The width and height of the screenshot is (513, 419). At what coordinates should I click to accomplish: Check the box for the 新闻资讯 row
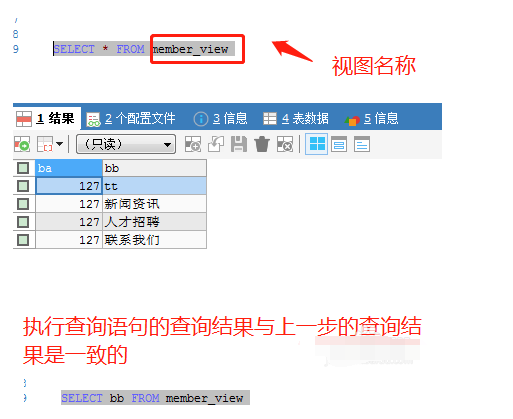coord(23,204)
